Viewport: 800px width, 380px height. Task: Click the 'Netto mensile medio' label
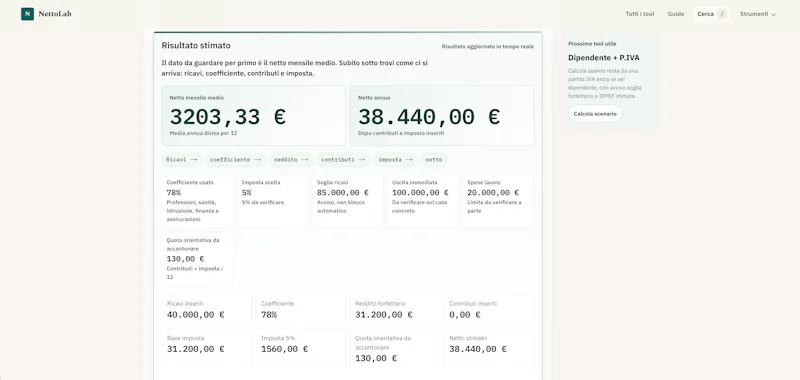click(x=197, y=97)
